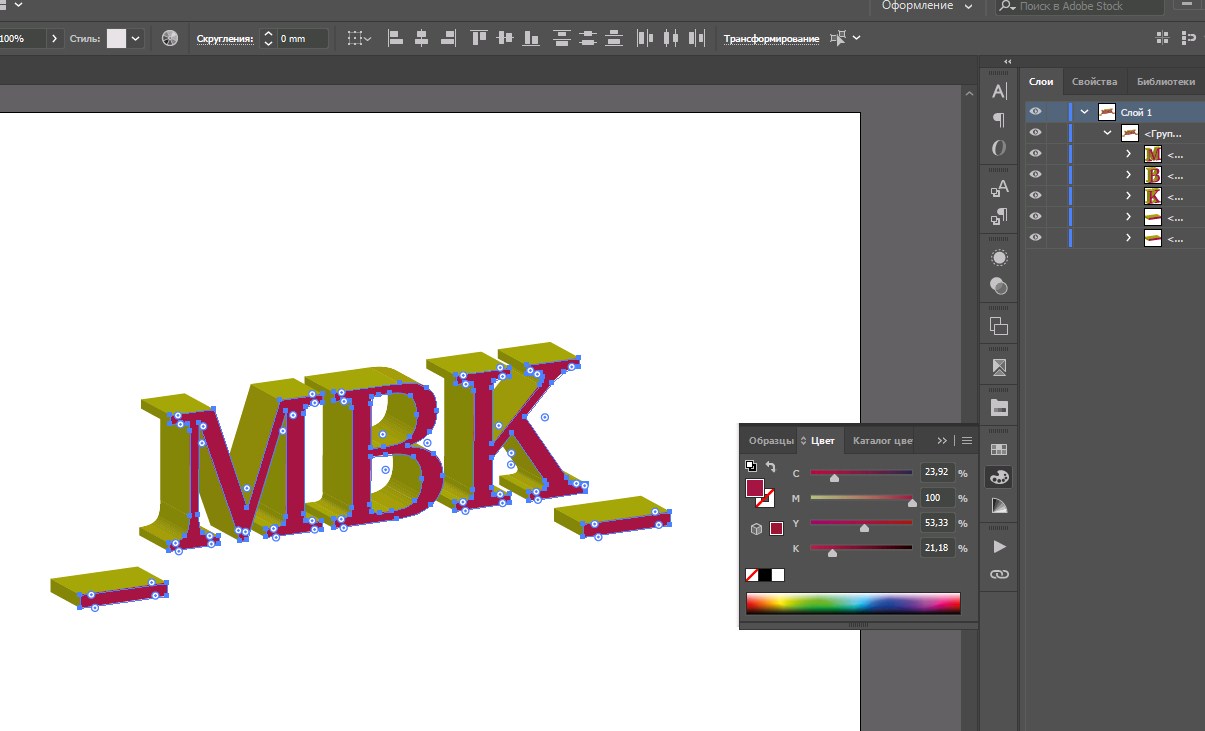The image size is (1205, 731).
Task: Open the Color panel hamburger menu
Action: pyautogui.click(x=967, y=440)
